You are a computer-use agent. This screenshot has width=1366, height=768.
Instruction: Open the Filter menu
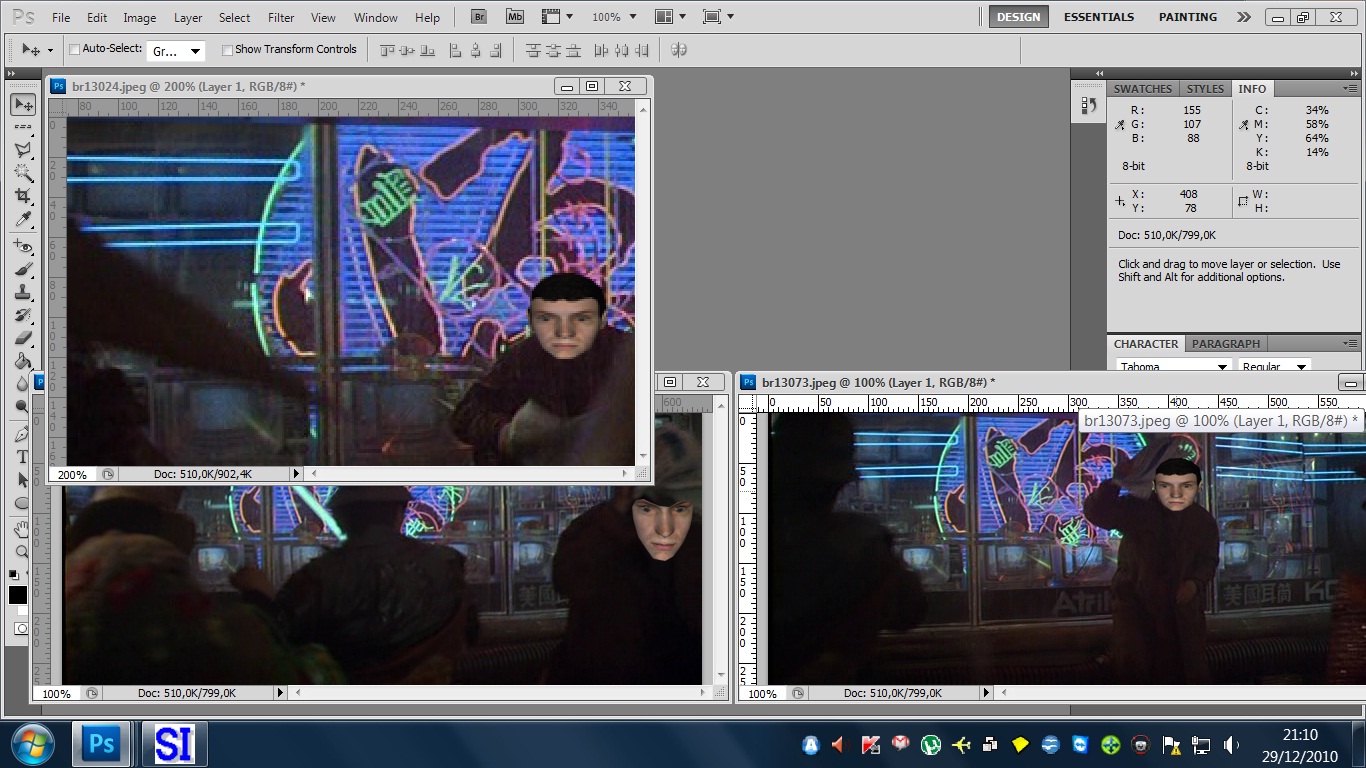pyautogui.click(x=281, y=17)
